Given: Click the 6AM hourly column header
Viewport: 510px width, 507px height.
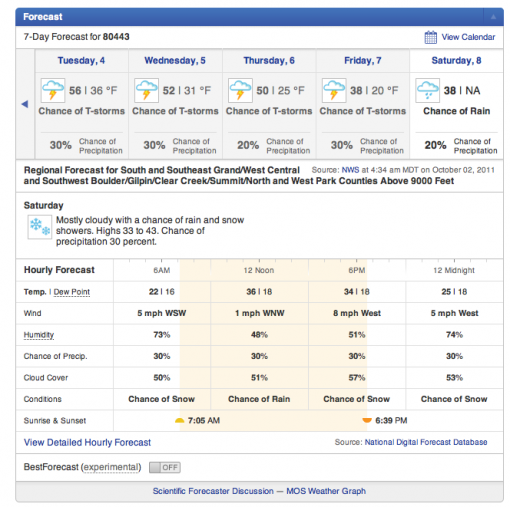Looking at the screenshot, I should (x=162, y=270).
